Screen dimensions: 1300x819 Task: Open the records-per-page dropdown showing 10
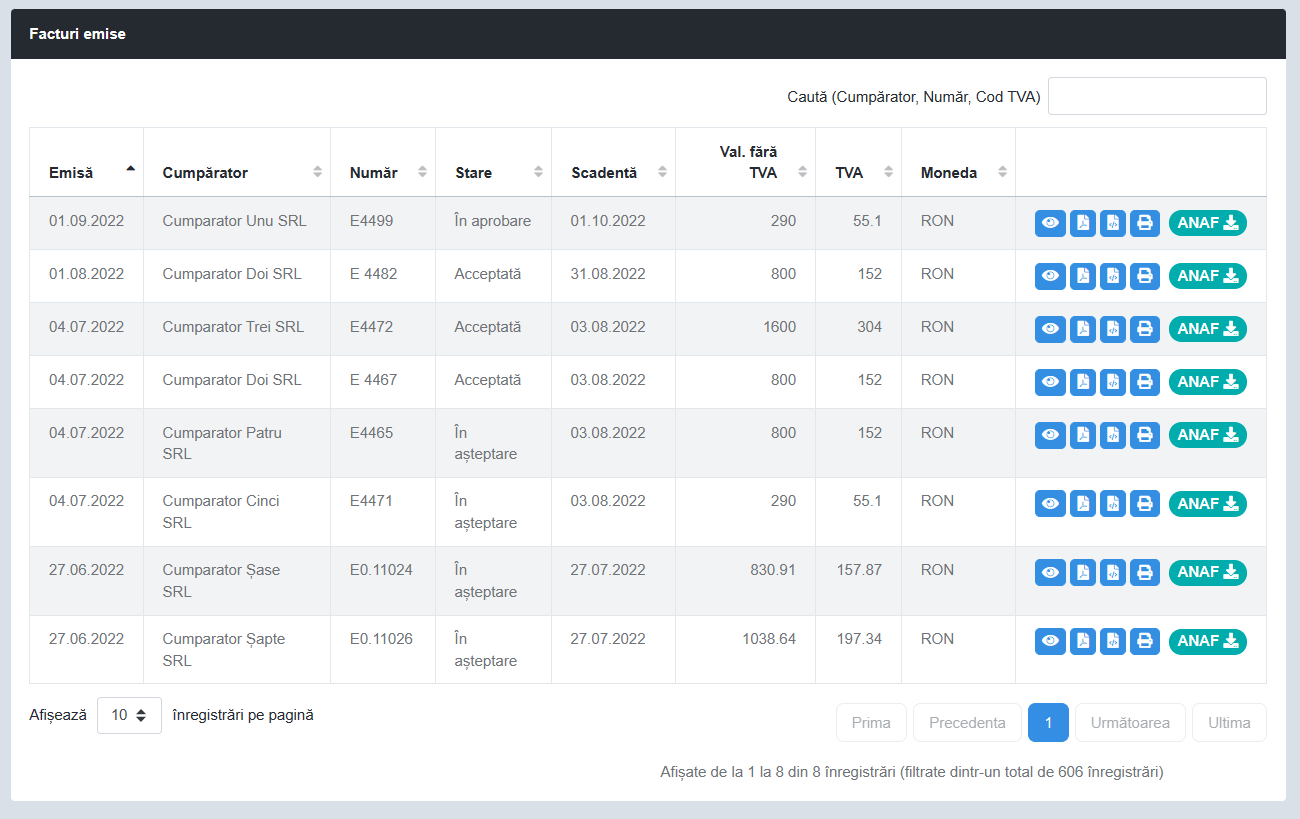[x=129, y=715]
